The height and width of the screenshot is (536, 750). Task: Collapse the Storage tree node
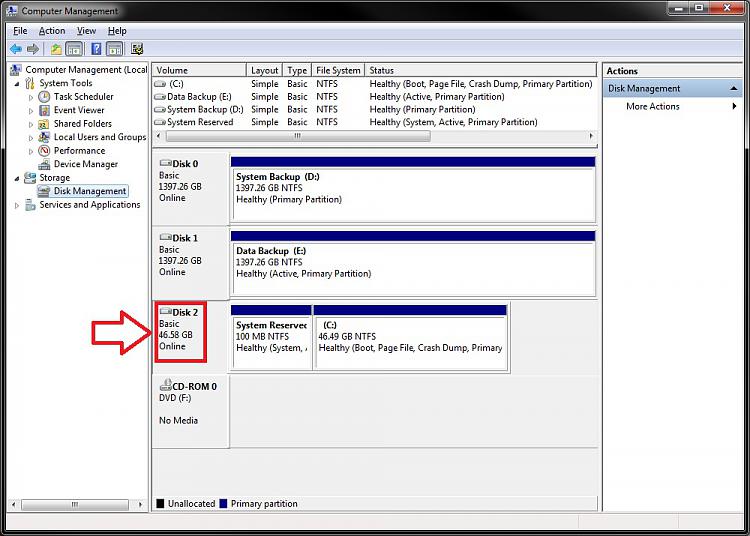(x=17, y=178)
